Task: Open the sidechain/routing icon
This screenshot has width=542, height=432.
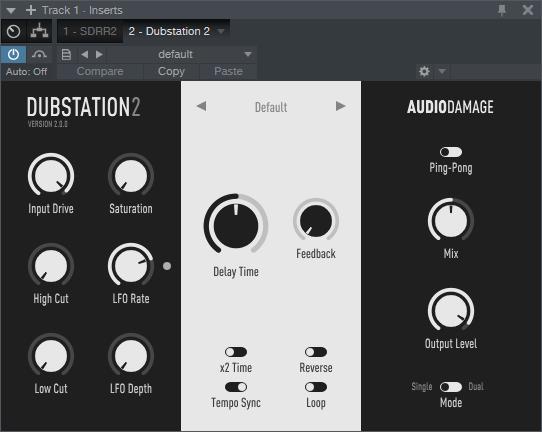Action: point(39,31)
